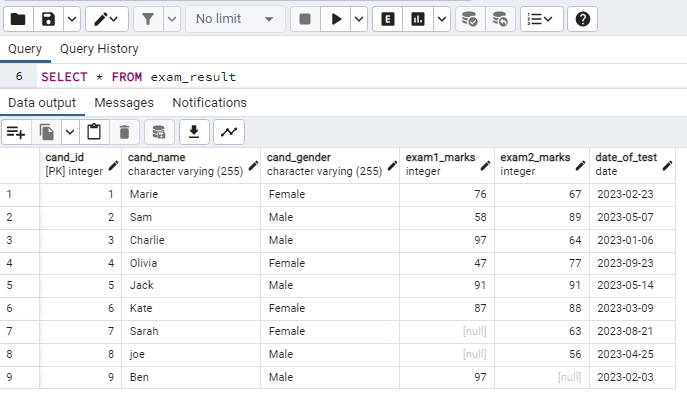687x402 pixels.
Task: Open the Messages tab
Action: (x=124, y=103)
